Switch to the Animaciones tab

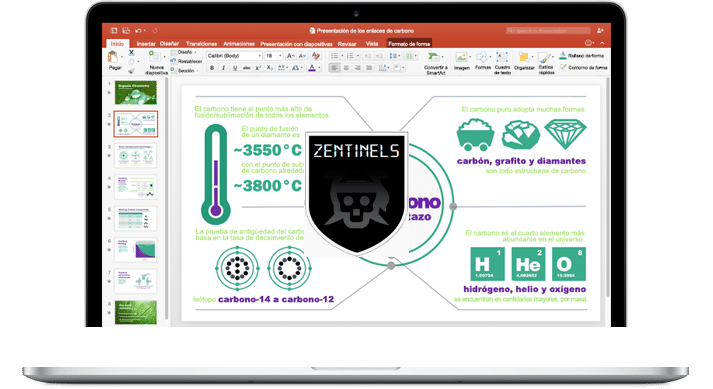[239, 44]
